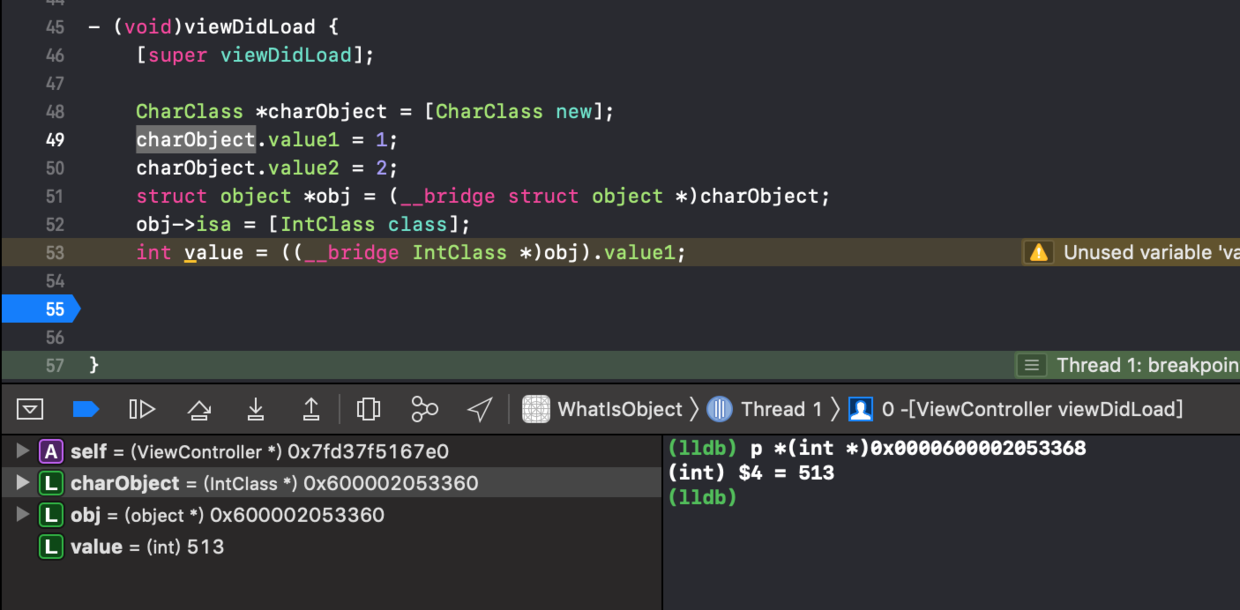
Task: Expand the obj variable
Action: coord(22,515)
